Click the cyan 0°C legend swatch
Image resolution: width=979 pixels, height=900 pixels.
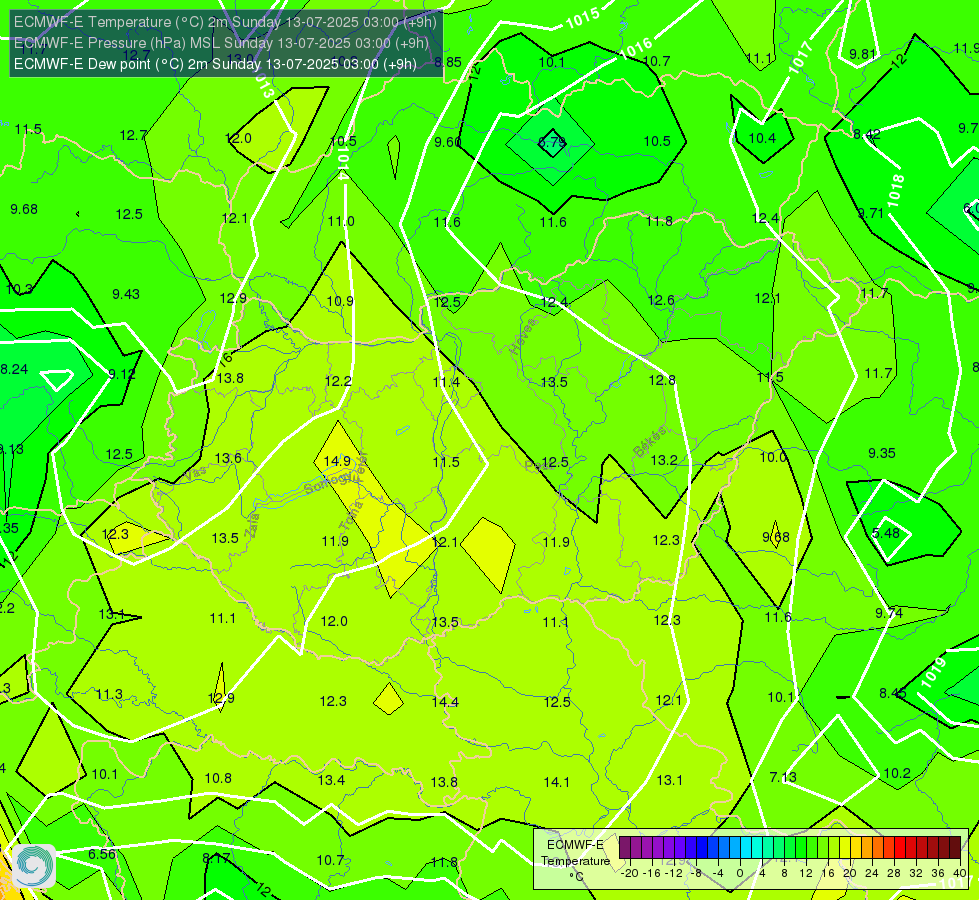(745, 848)
